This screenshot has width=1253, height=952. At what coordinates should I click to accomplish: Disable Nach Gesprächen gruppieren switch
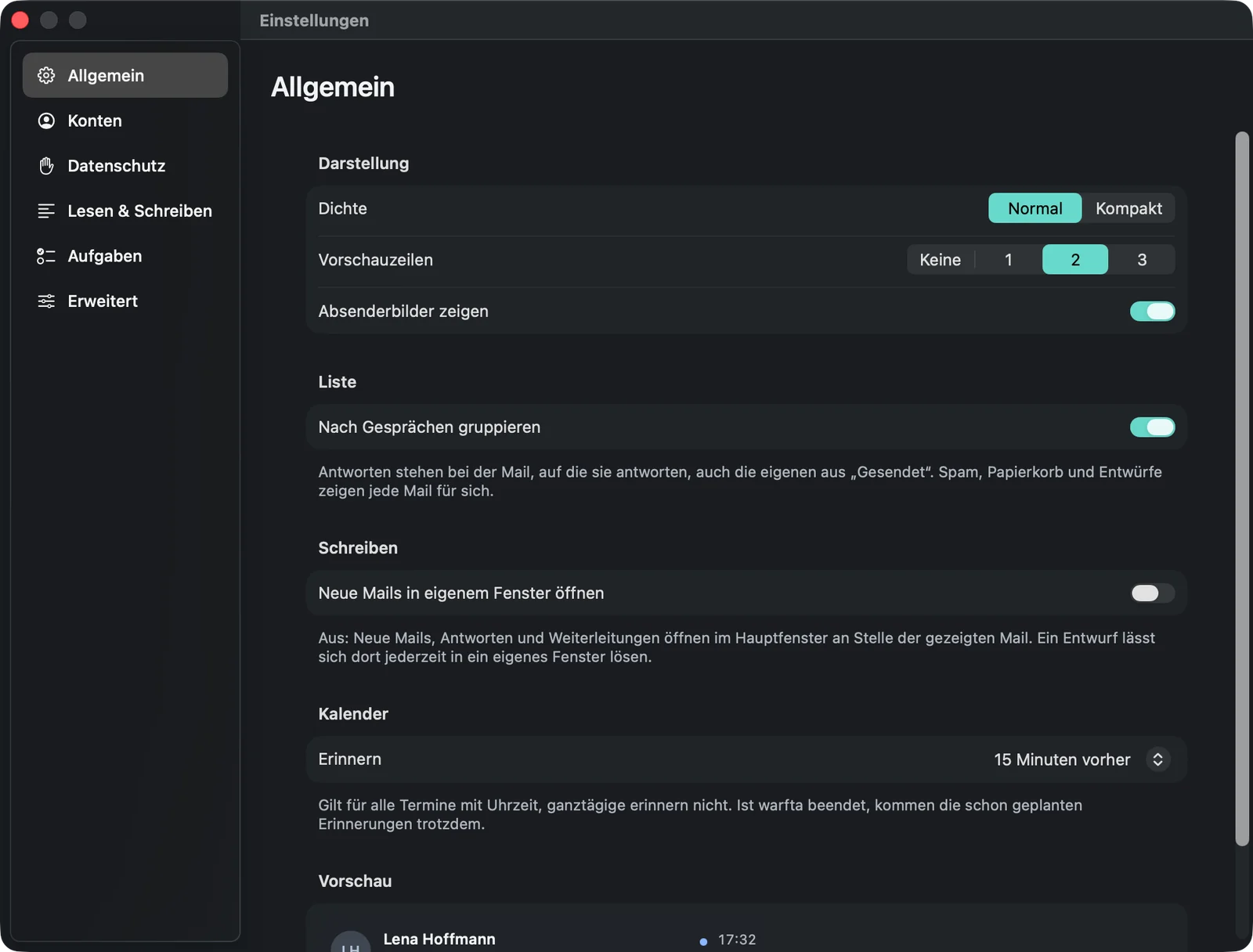pos(1152,427)
